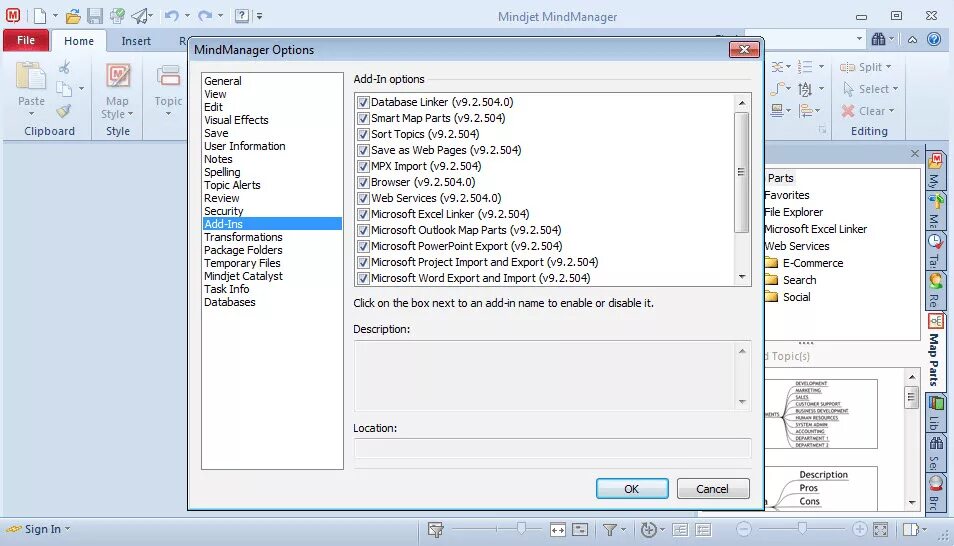Switch to the Insert ribbon tab
This screenshot has width=954, height=546.
pyautogui.click(x=136, y=41)
